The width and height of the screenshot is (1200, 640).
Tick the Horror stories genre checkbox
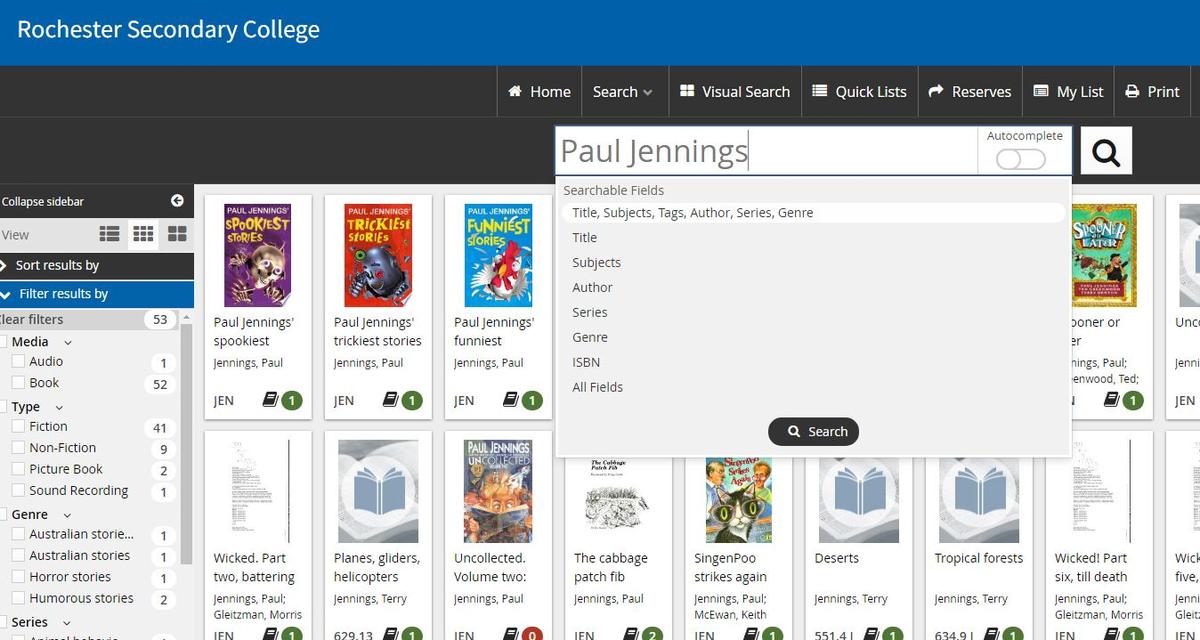[18, 577]
